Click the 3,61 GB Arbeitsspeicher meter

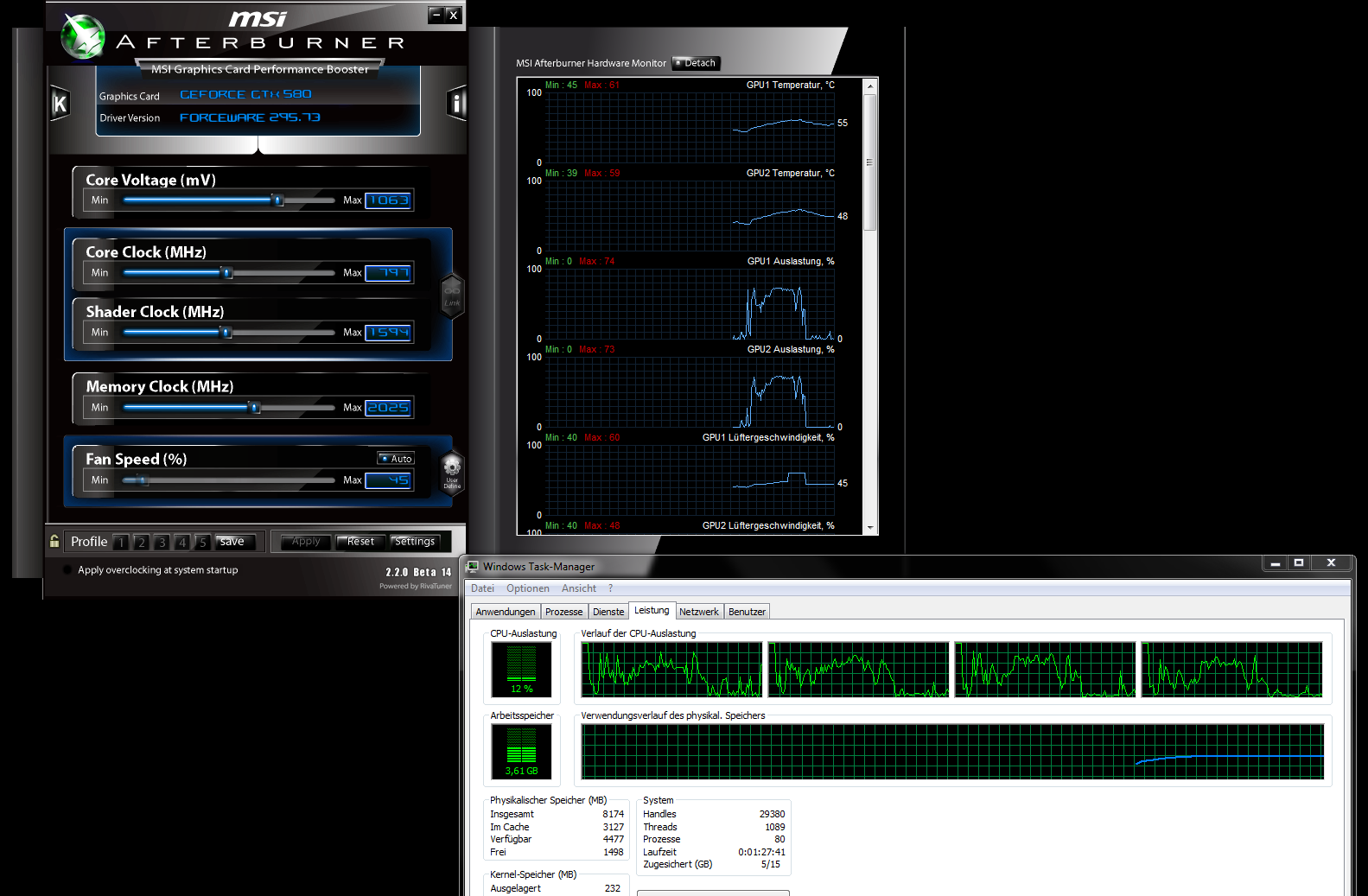(522, 751)
